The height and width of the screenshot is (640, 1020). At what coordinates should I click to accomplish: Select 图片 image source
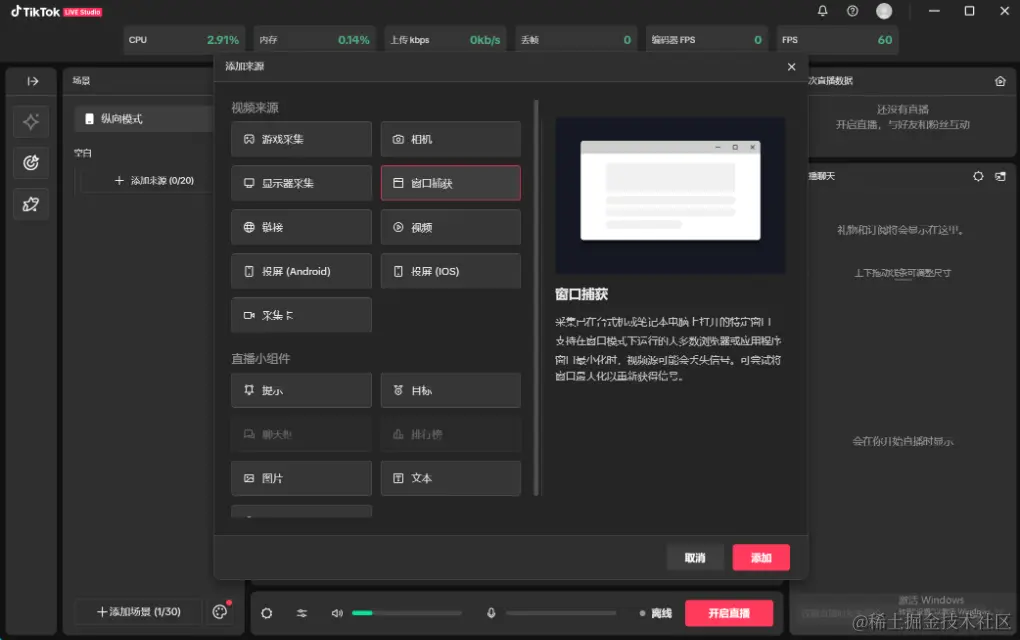coord(301,478)
